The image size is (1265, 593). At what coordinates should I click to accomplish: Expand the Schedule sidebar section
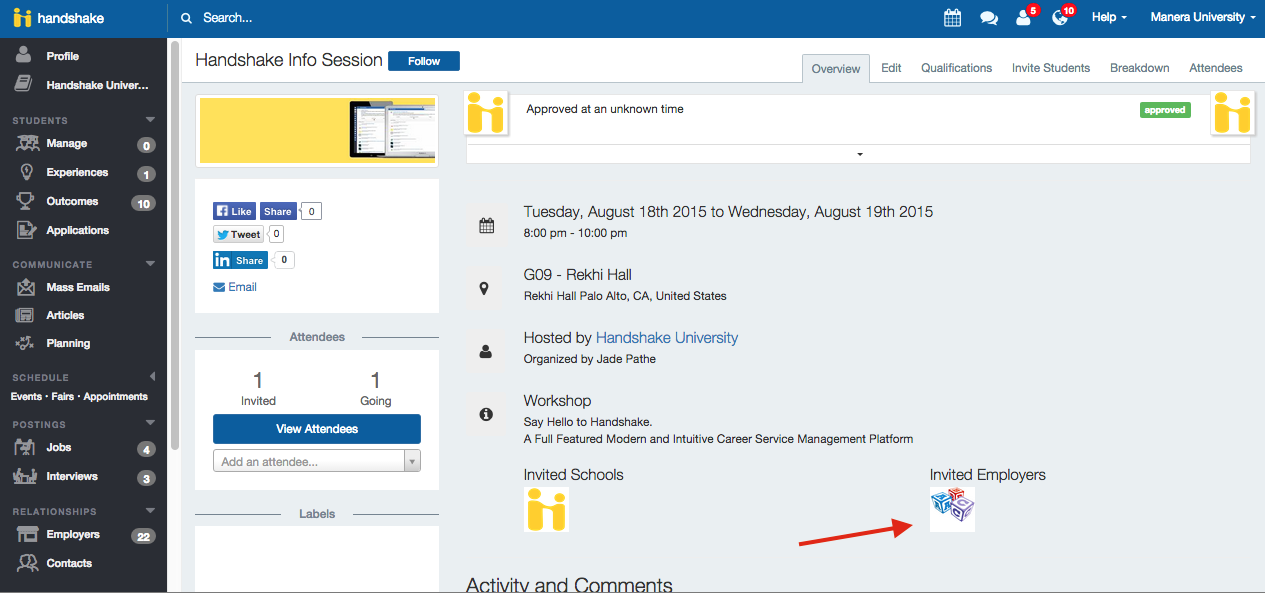(x=152, y=377)
